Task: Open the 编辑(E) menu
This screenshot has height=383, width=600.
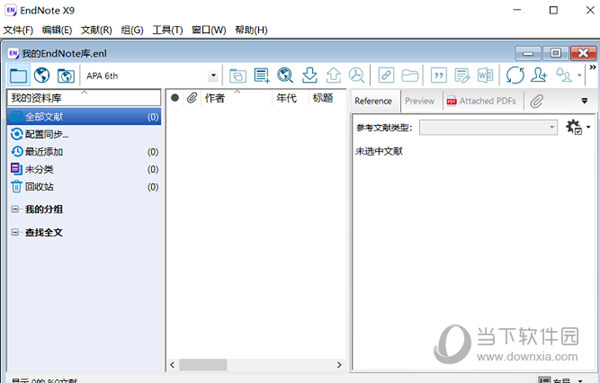Action: click(x=57, y=30)
